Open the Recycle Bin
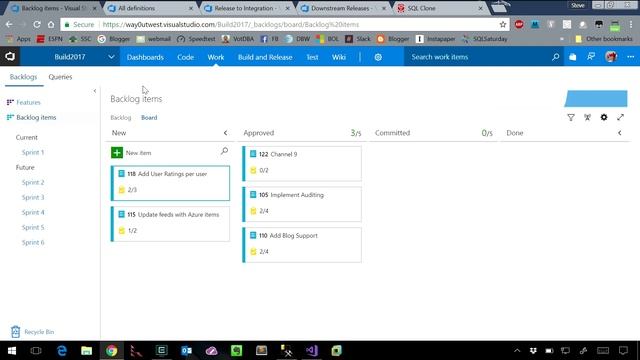 [x=33, y=332]
